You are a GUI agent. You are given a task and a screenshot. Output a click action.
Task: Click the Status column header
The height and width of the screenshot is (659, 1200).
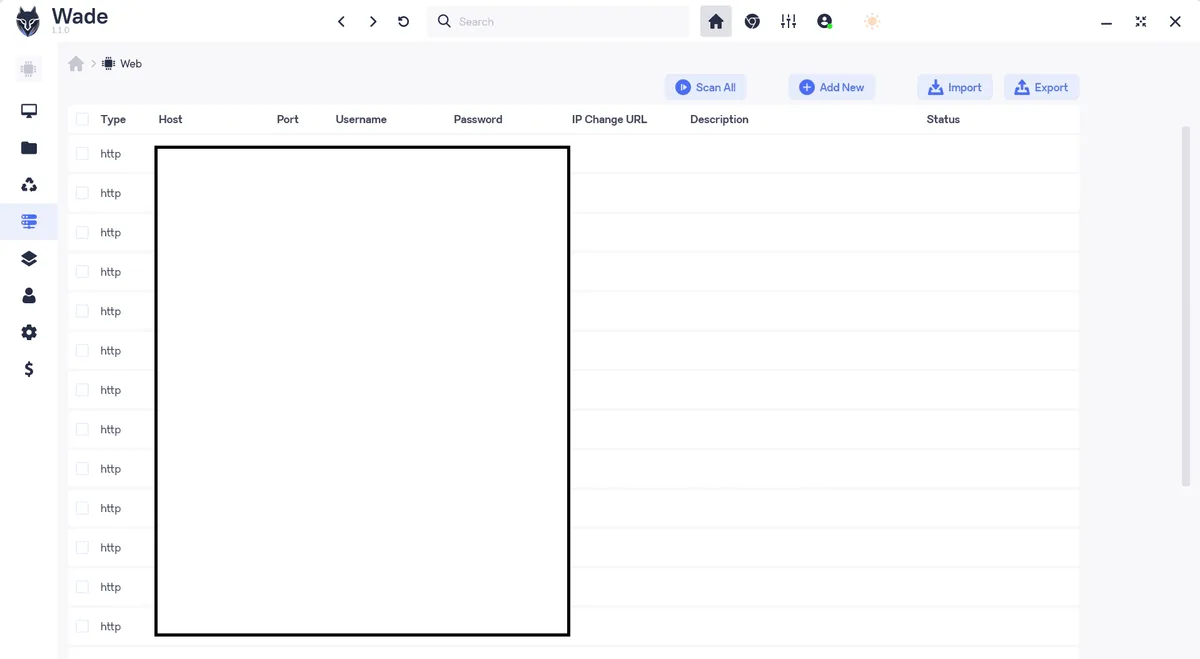pyautogui.click(x=943, y=119)
